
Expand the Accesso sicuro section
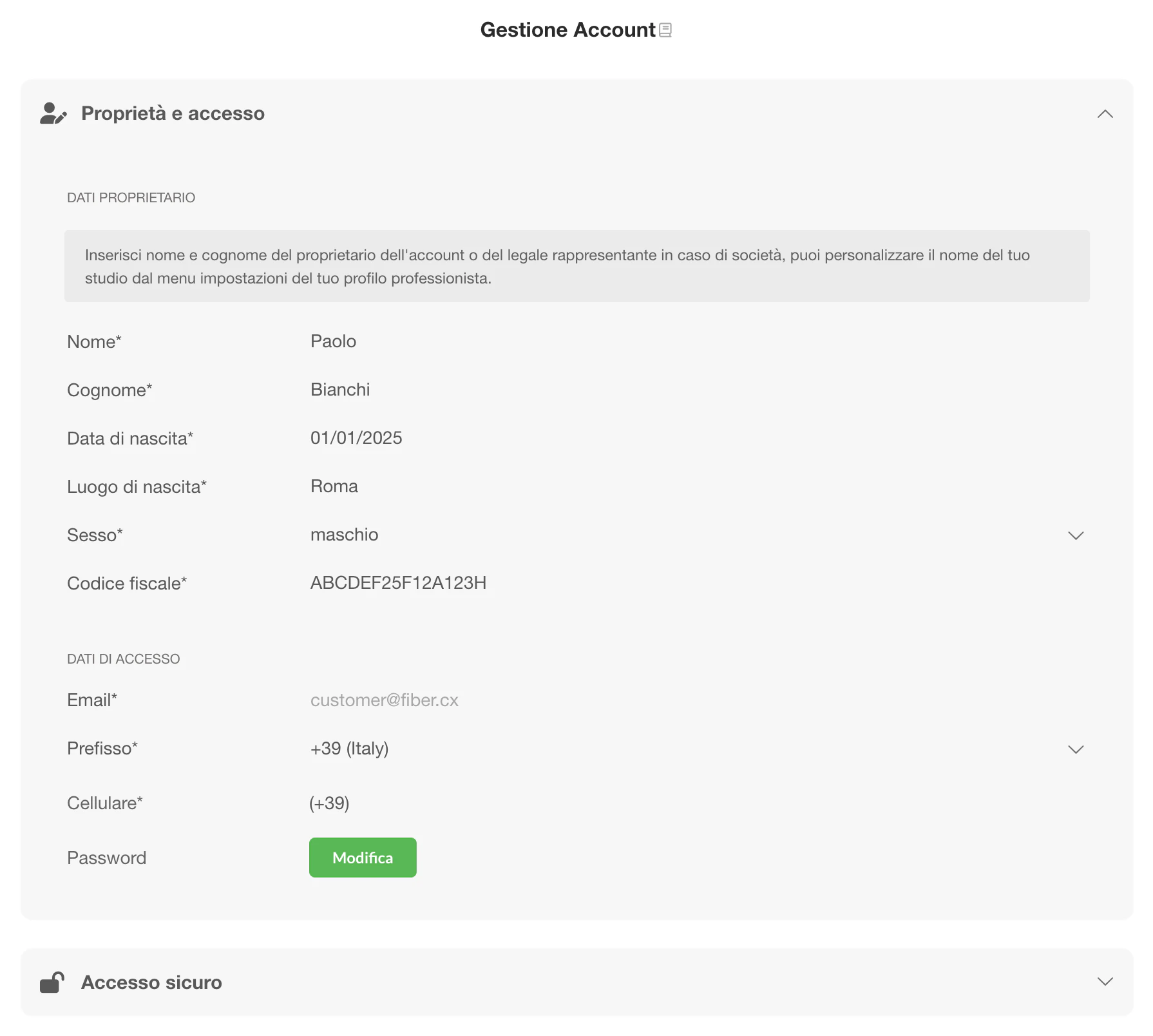pos(1105,982)
